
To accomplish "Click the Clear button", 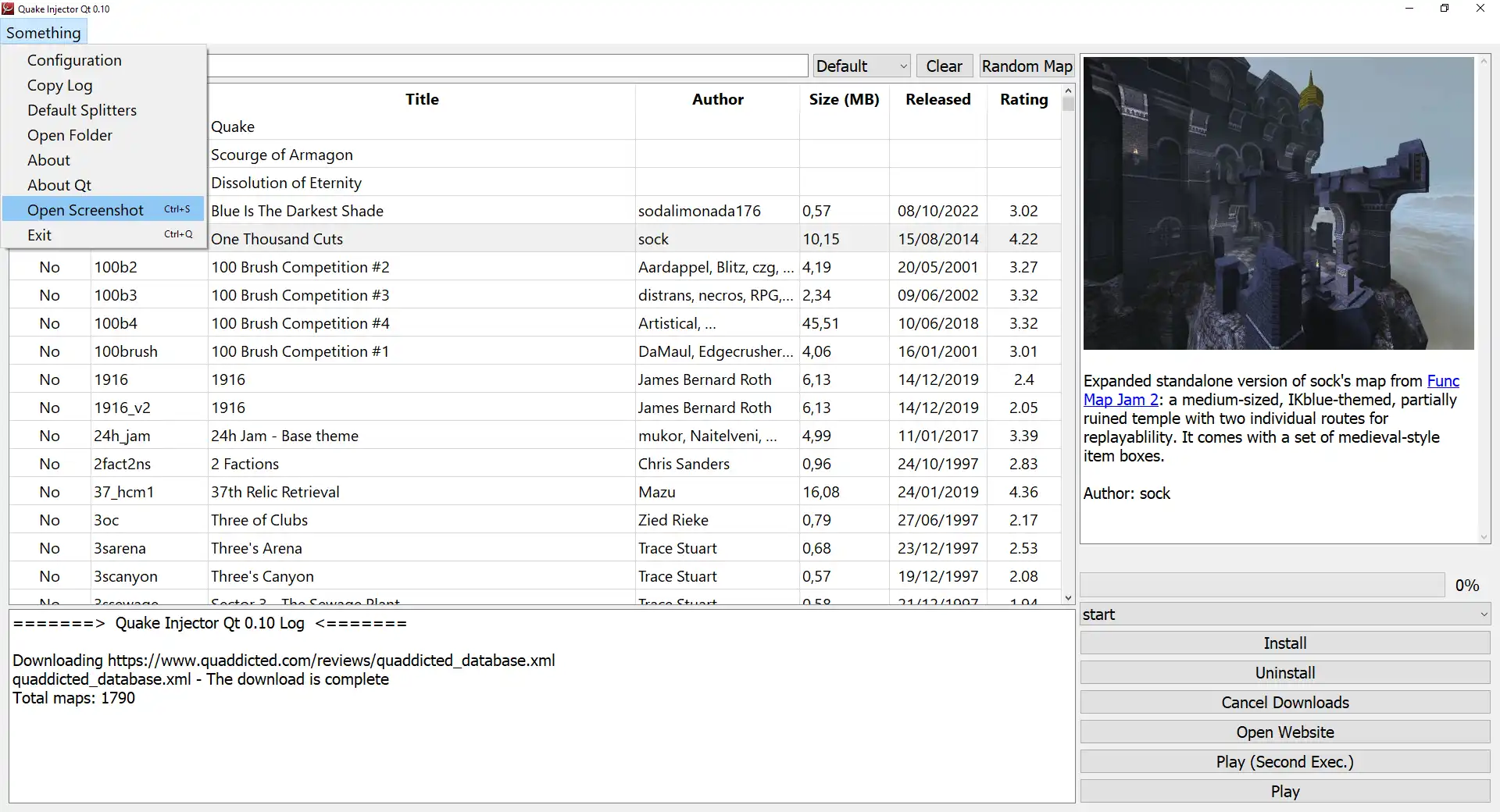I will point(944,66).
